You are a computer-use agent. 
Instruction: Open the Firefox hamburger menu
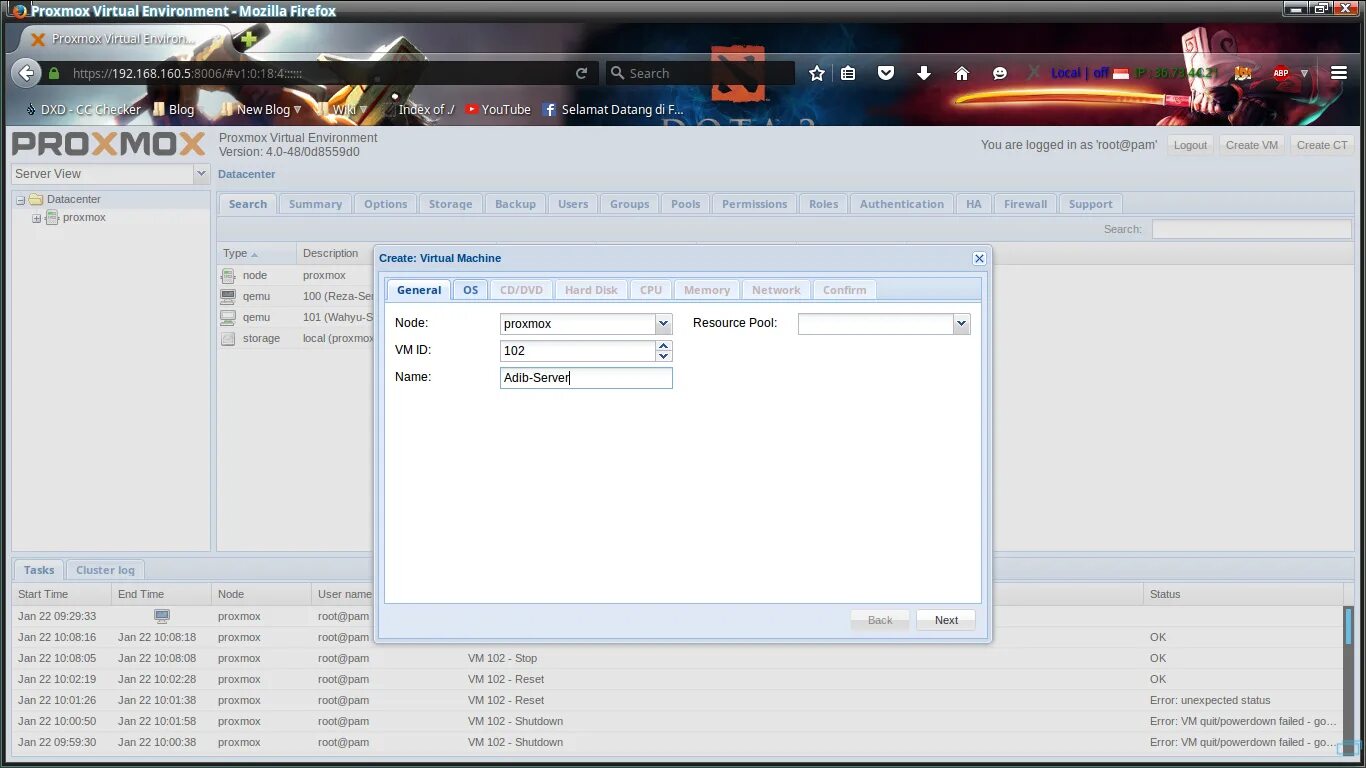pos(1339,73)
